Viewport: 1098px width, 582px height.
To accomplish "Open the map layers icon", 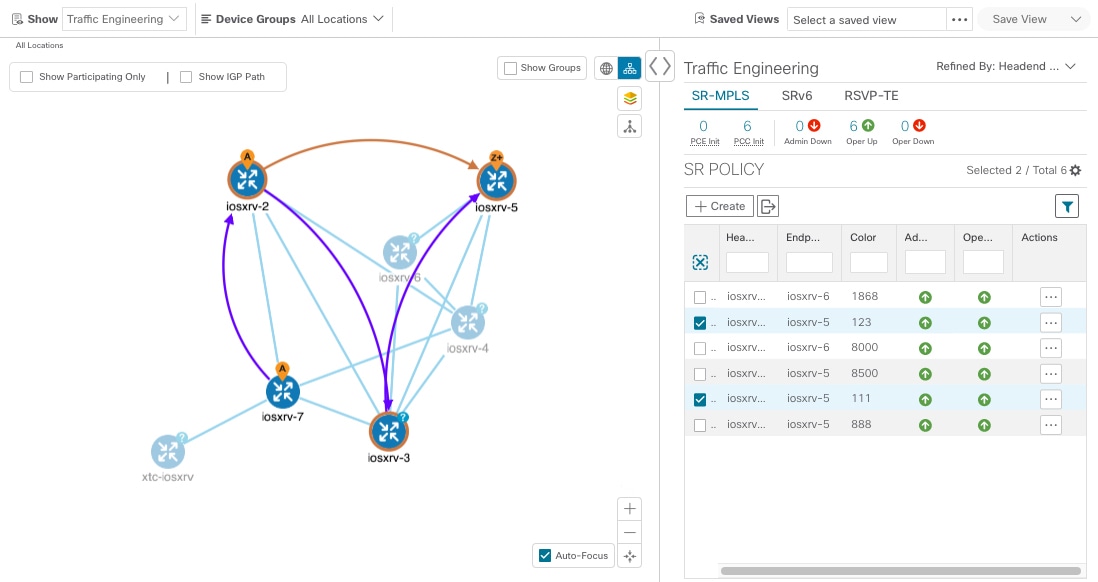I will pyautogui.click(x=629, y=98).
